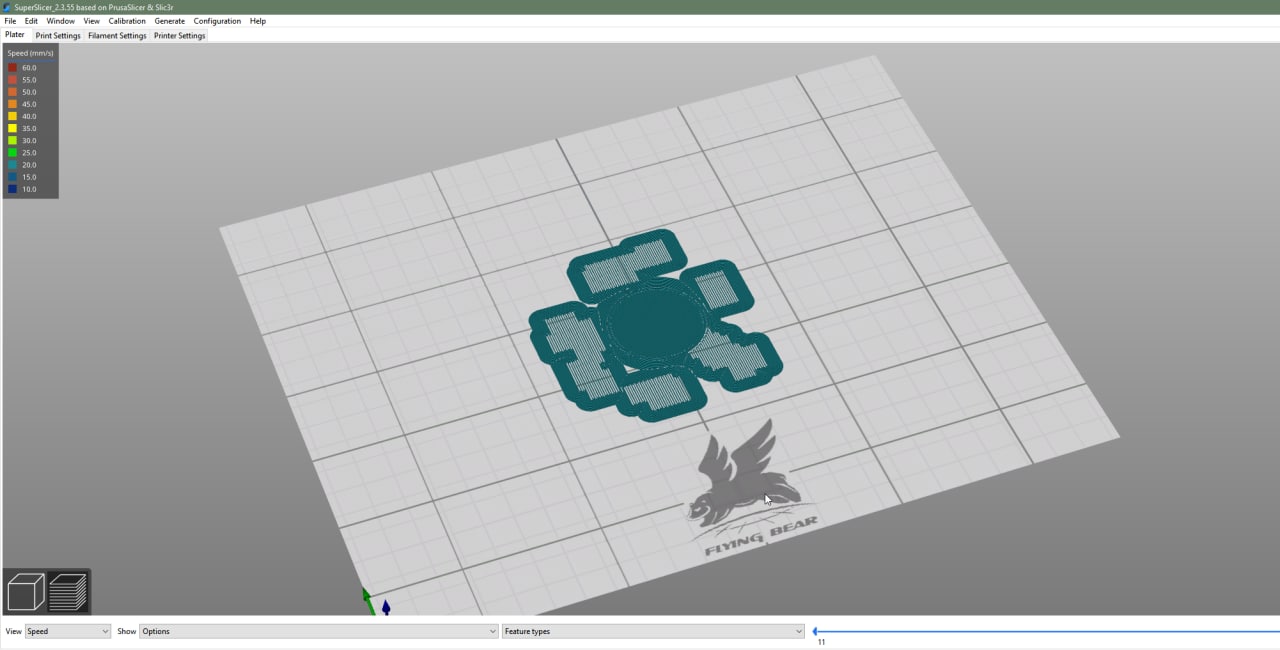Click the SuperSlicer app icon in title bar

pyautogui.click(x=7, y=7)
